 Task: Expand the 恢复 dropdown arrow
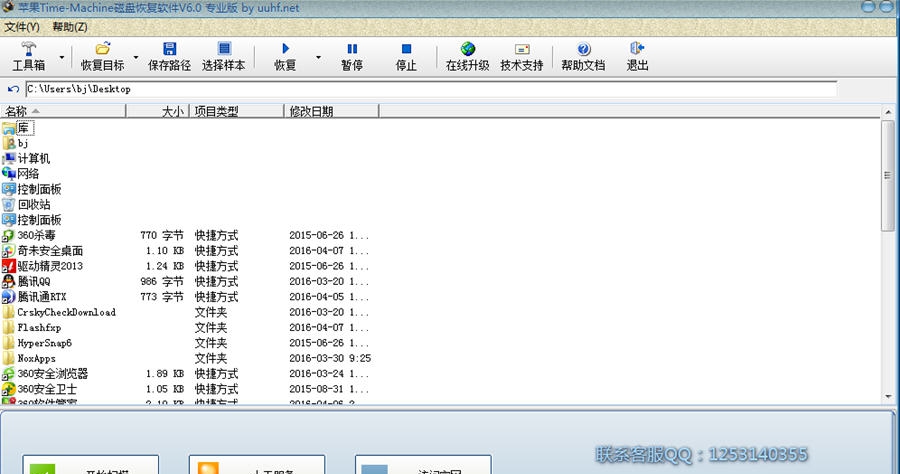click(x=319, y=57)
